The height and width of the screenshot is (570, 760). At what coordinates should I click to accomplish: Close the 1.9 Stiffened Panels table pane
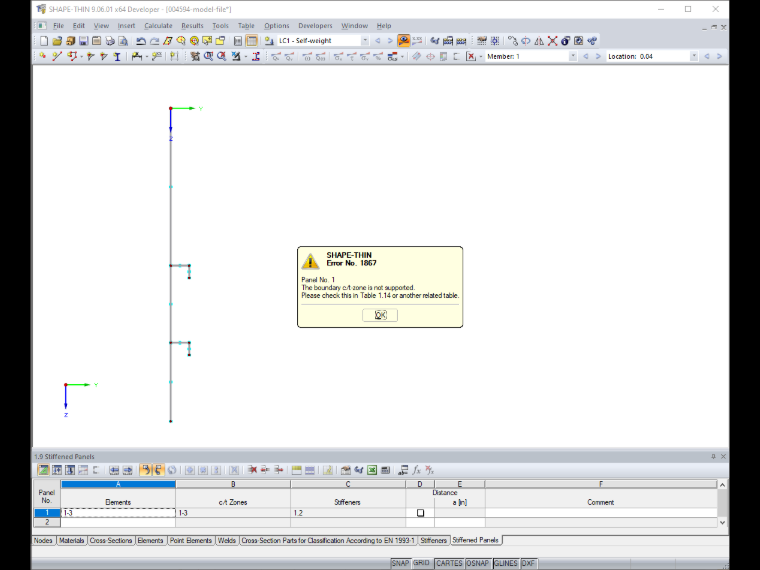pyautogui.click(x=723, y=457)
